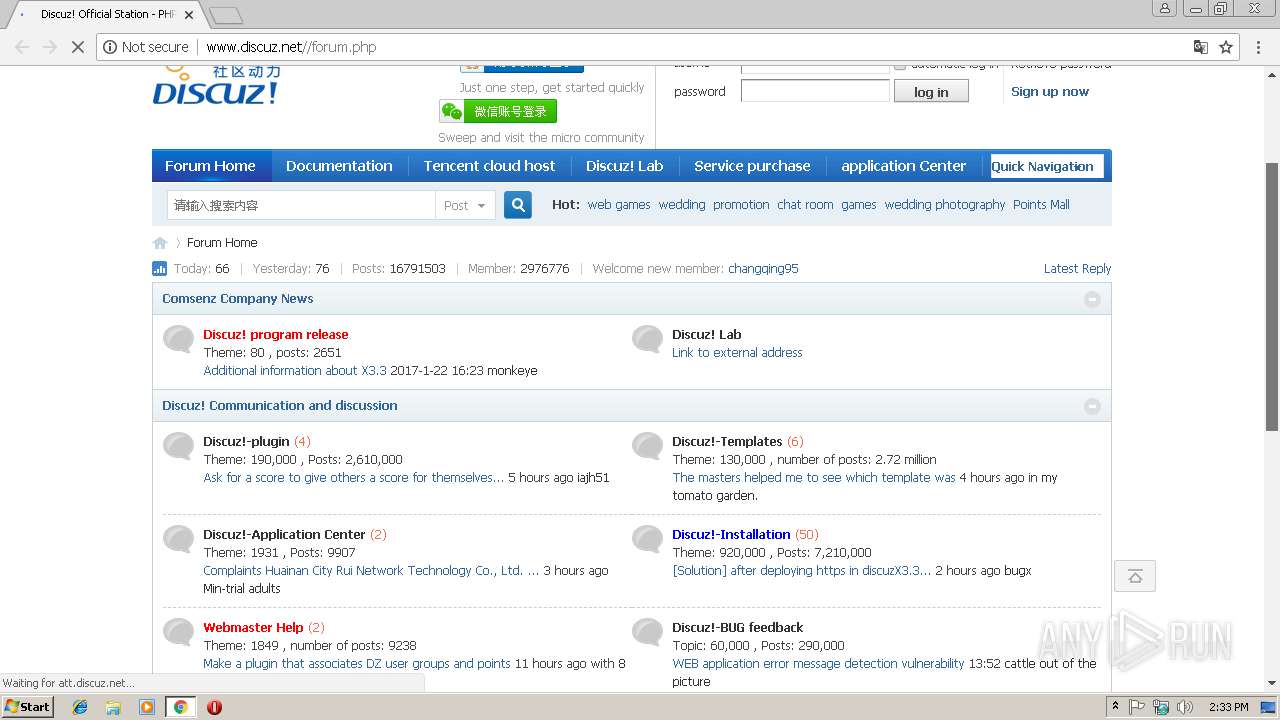Screen dimensions: 1280x720
Task: Bookmark this page with the star
Action: point(1226,47)
